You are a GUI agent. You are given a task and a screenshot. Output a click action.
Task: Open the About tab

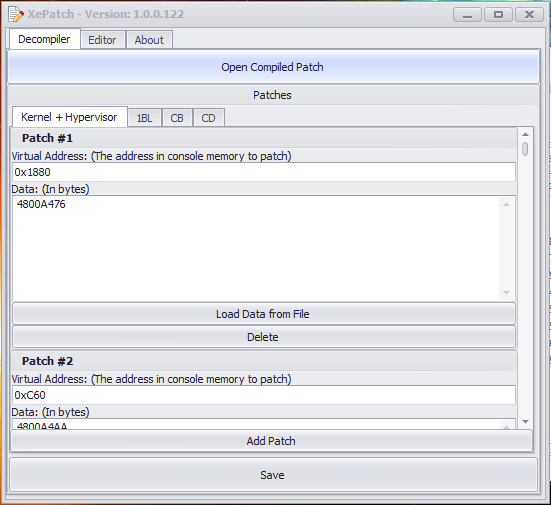click(x=149, y=40)
